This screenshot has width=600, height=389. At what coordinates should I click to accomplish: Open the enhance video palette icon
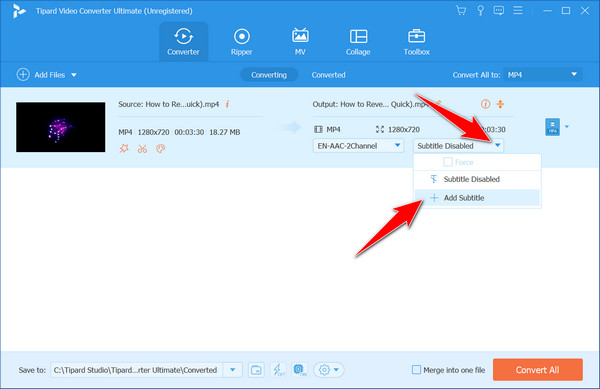pos(161,148)
